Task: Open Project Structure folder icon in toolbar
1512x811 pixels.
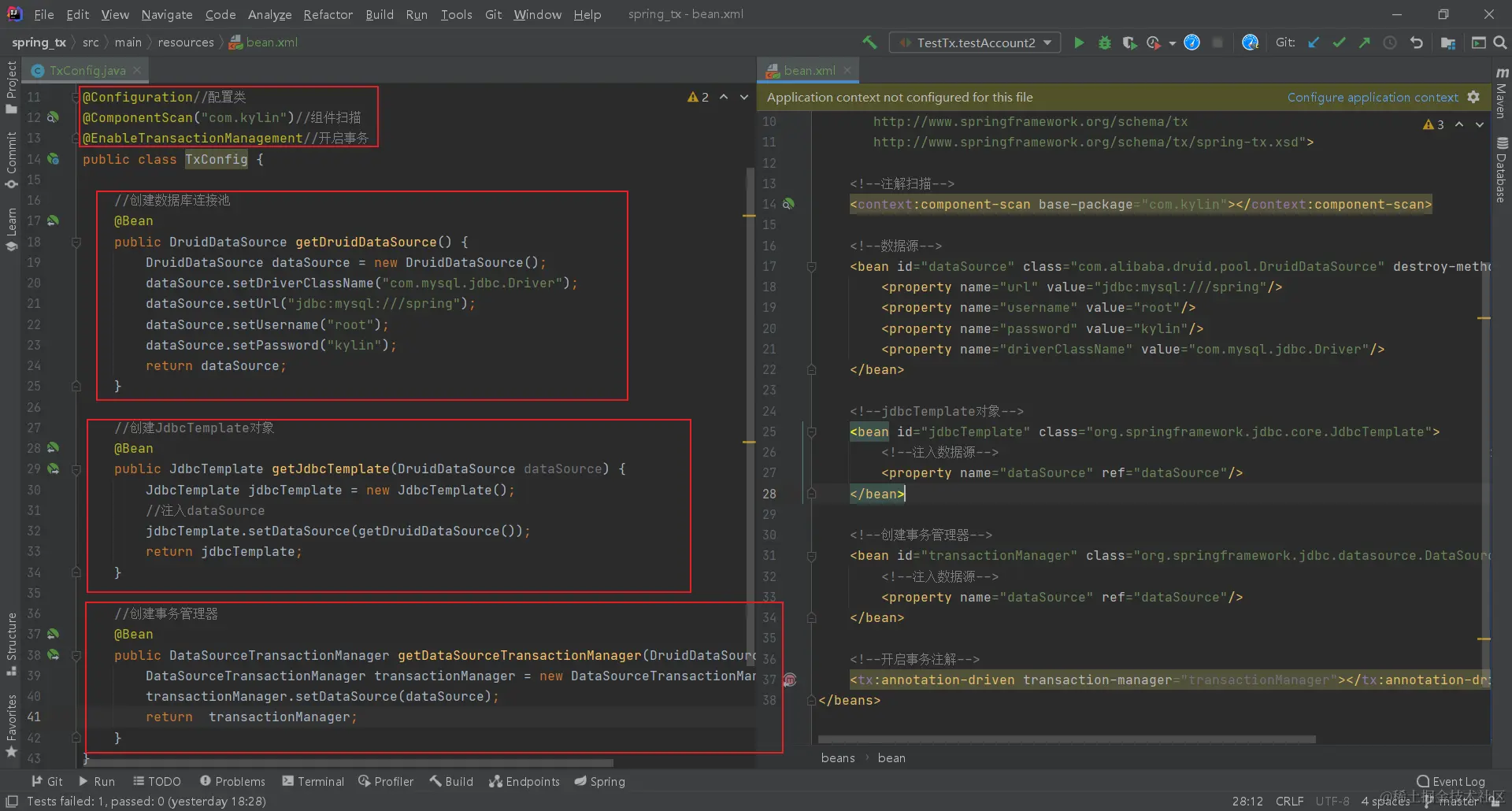Action: pyautogui.click(x=1447, y=43)
